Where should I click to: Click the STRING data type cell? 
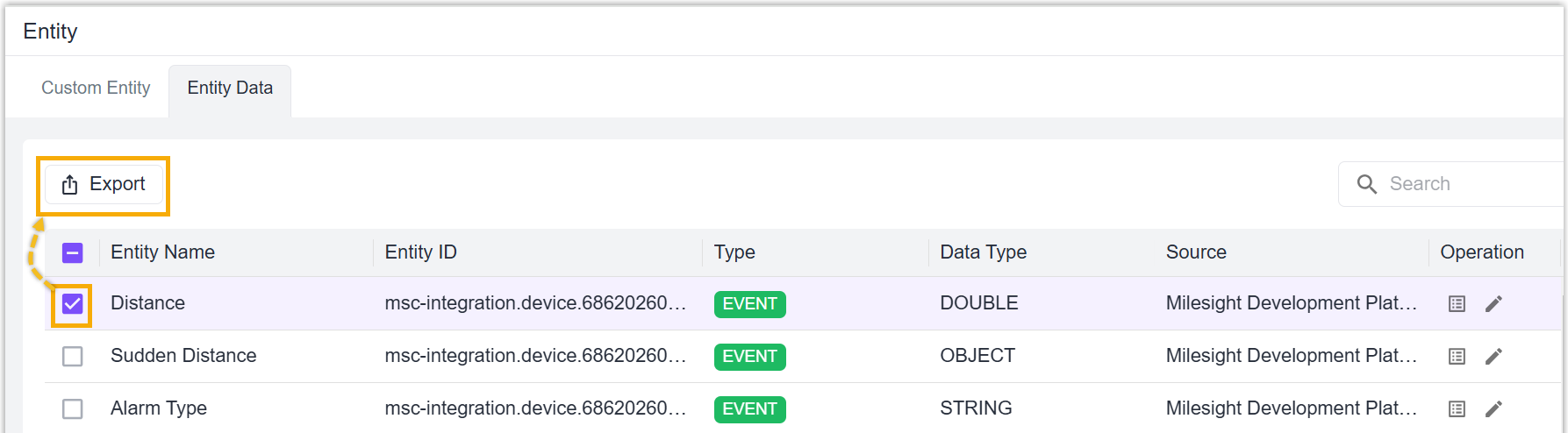tap(976, 408)
